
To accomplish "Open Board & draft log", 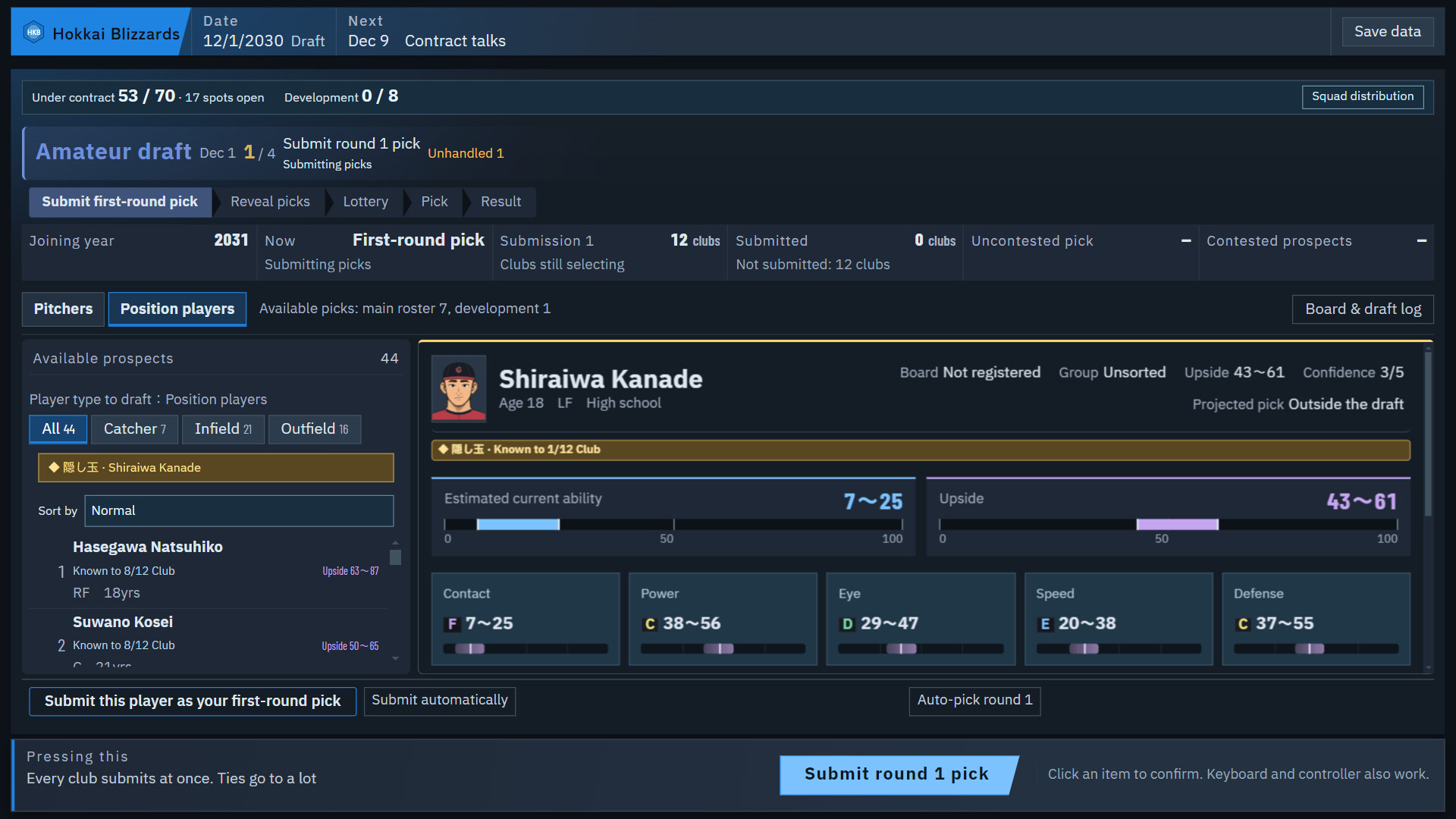I will click(1363, 309).
